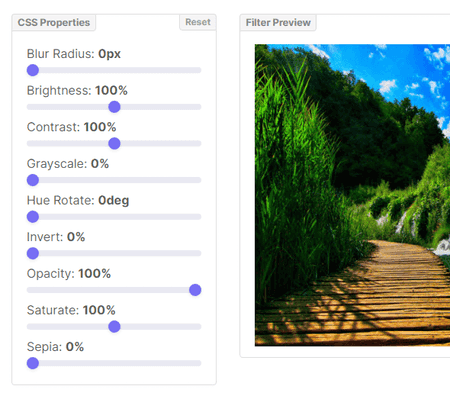Select the CSS Properties panel tab

pos(54,23)
